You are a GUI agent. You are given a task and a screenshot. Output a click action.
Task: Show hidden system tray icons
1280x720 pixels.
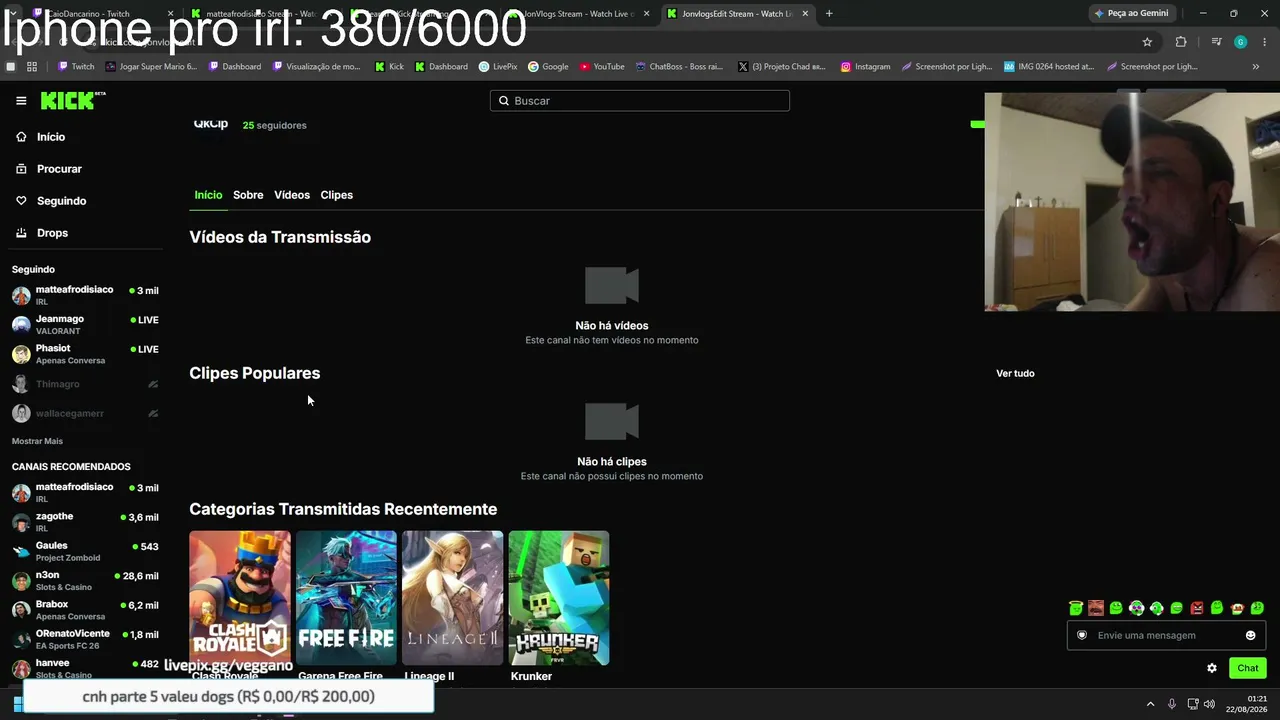(x=1150, y=704)
